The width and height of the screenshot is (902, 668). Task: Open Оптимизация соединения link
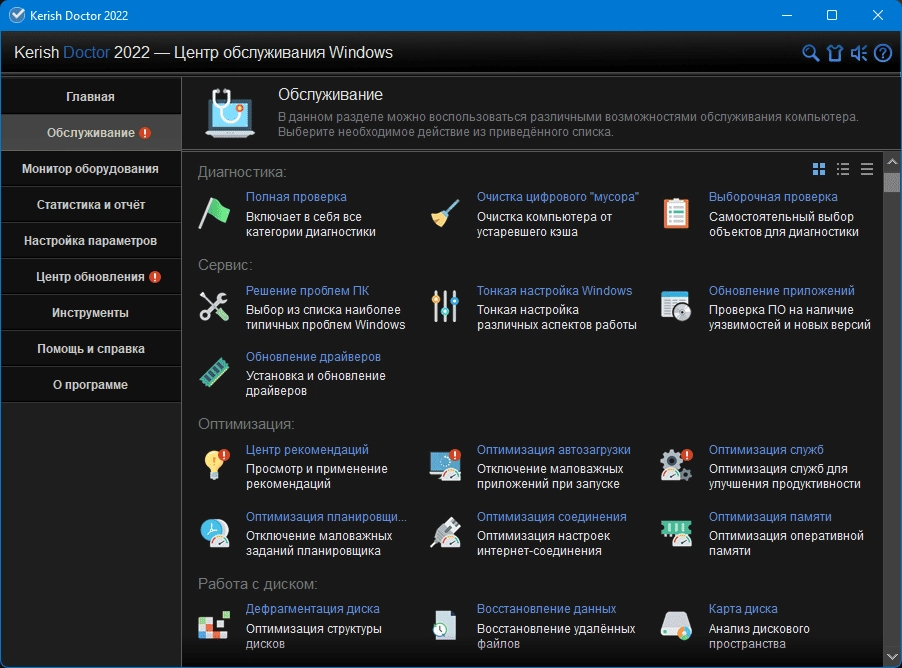[552, 517]
